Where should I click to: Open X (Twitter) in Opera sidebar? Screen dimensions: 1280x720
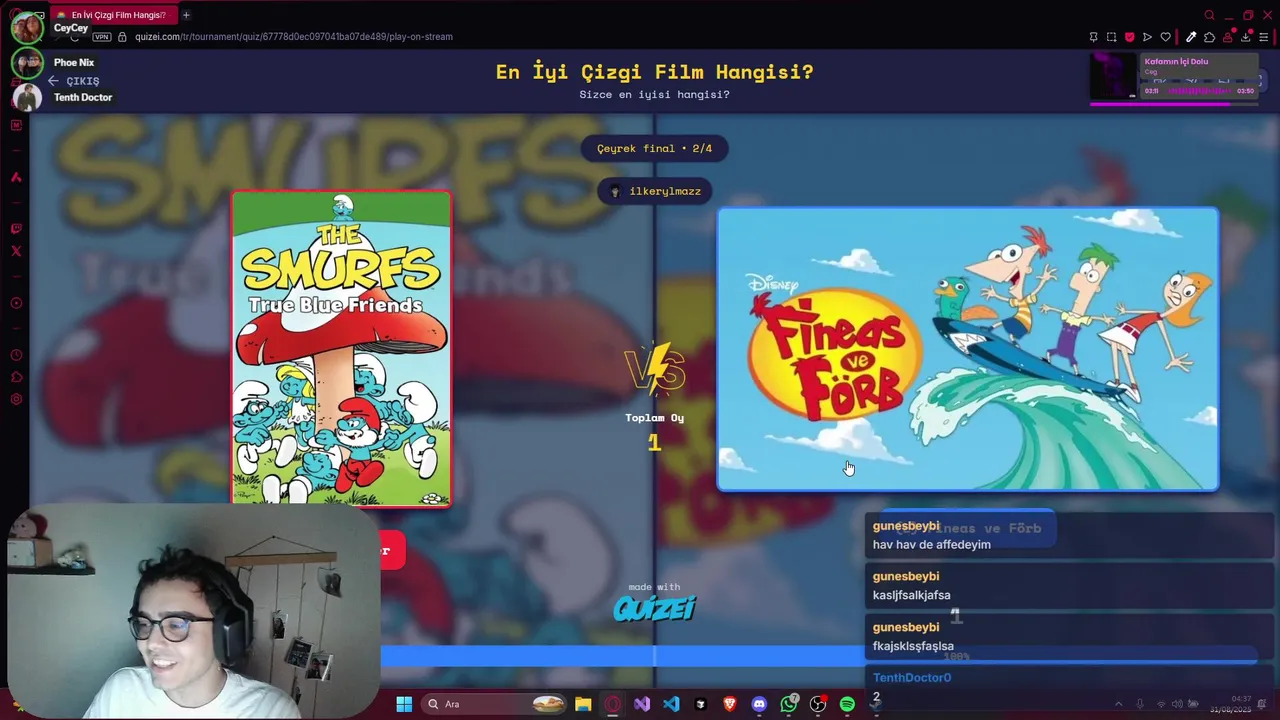[x=16, y=251]
